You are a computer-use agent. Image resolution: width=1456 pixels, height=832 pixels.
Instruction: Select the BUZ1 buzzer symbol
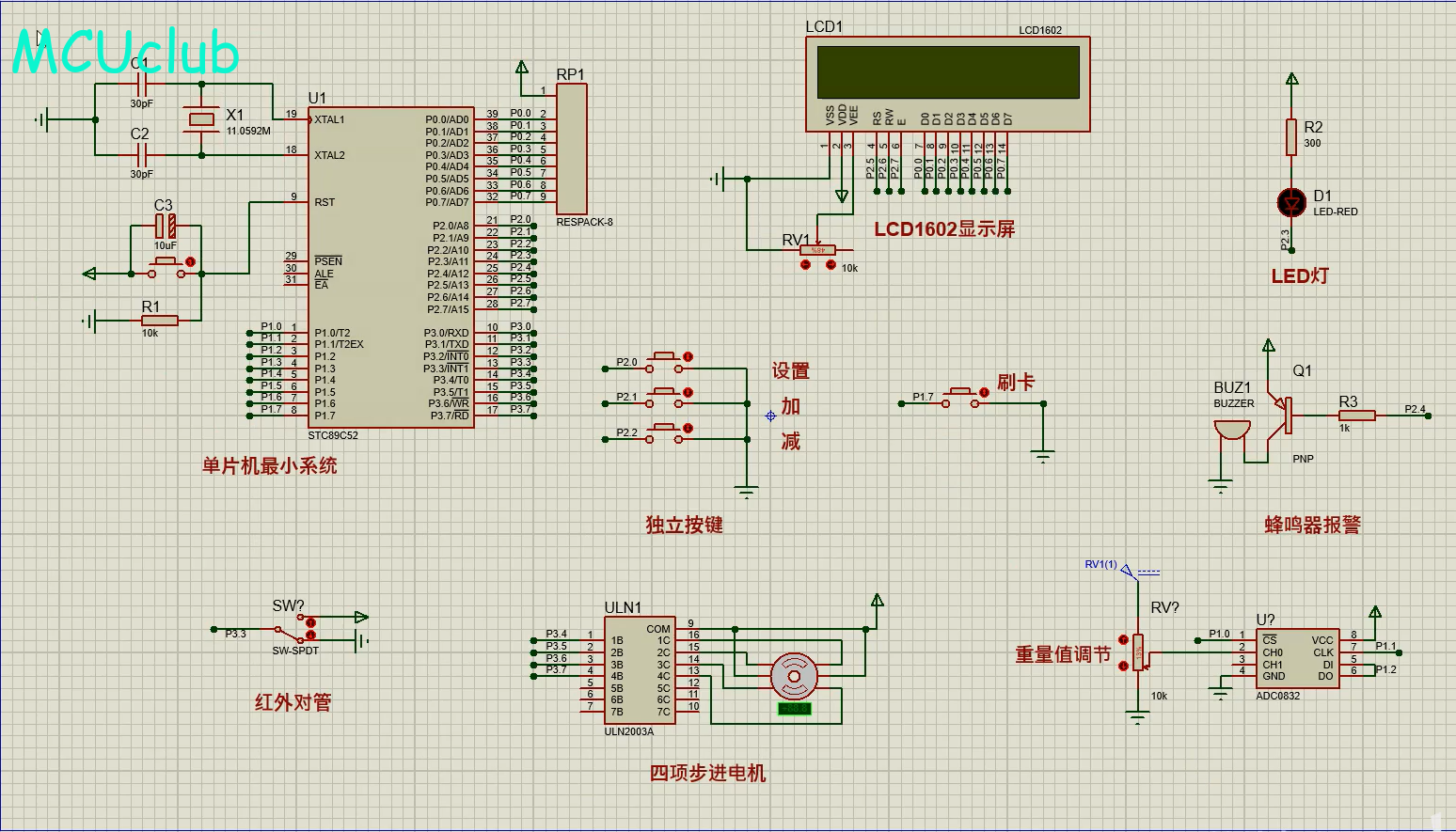coord(1231,431)
